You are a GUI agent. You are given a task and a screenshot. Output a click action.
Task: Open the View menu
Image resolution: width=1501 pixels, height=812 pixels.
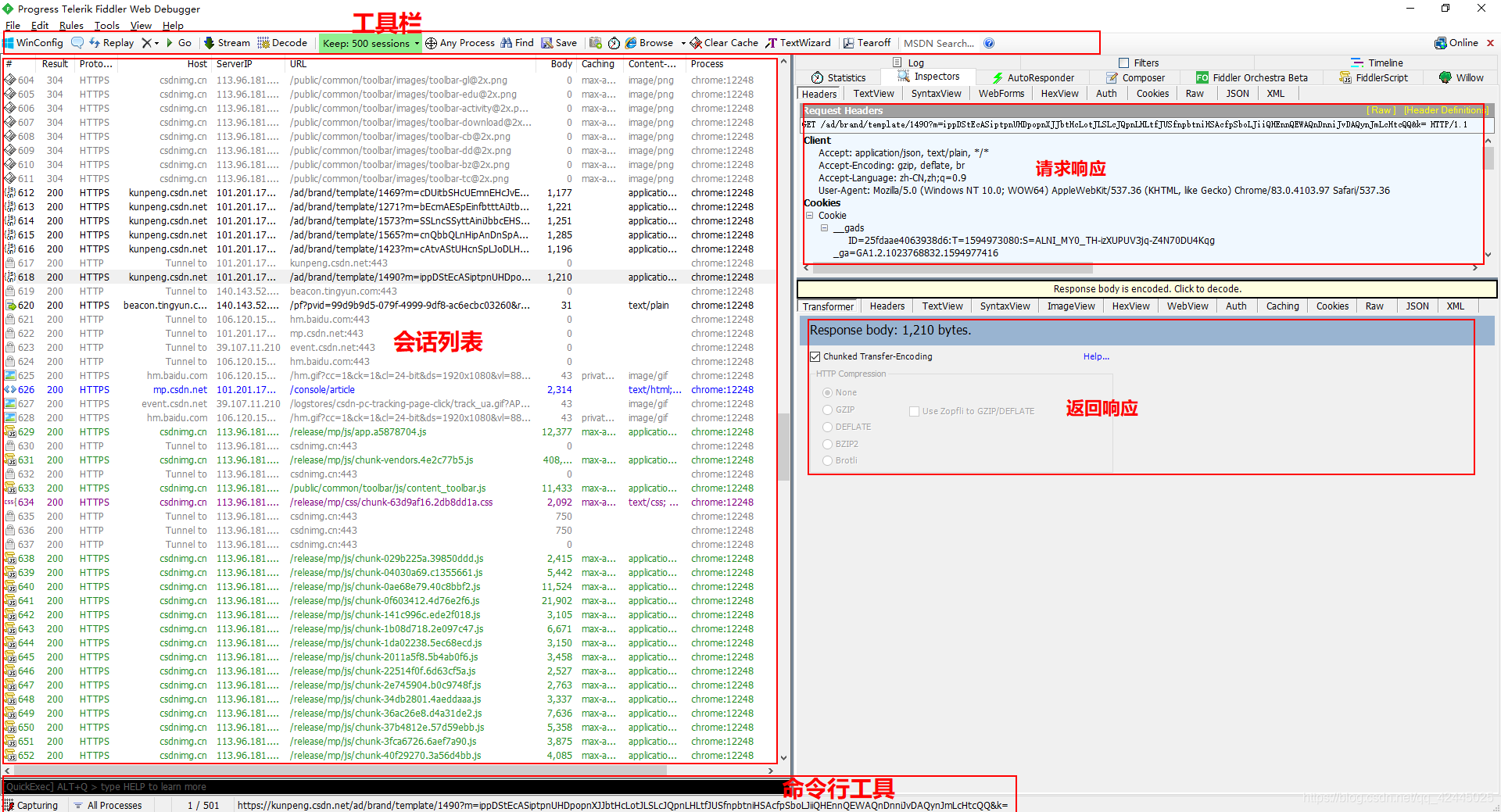pos(141,25)
